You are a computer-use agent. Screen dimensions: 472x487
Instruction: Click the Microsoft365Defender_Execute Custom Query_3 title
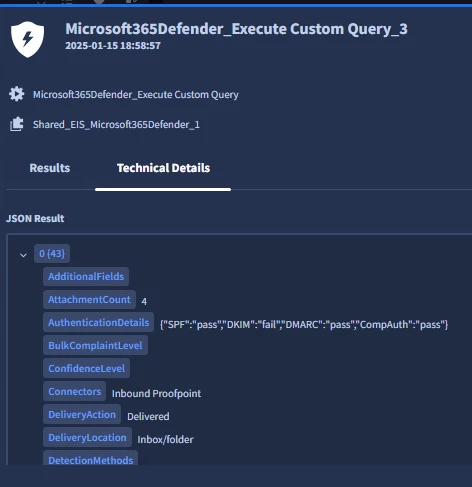[x=236, y=29]
